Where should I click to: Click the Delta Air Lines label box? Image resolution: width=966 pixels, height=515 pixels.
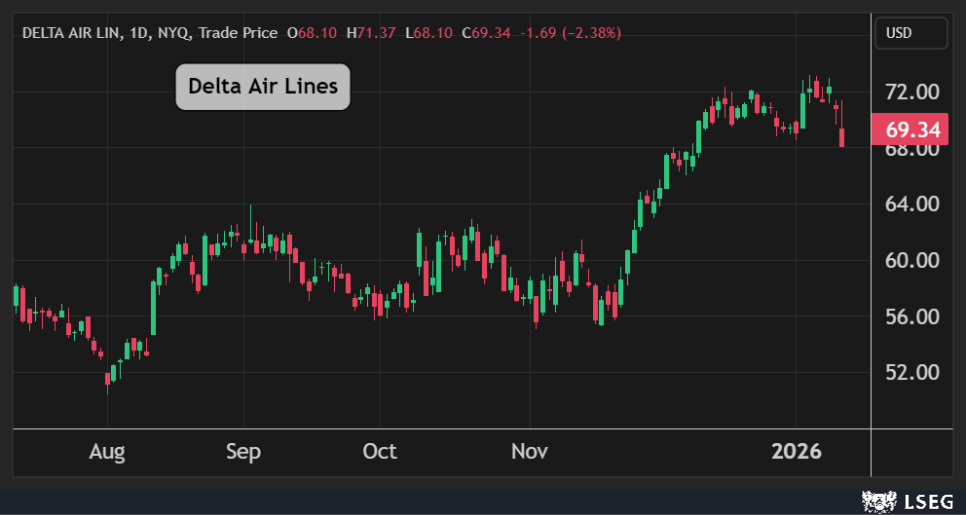pyautogui.click(x=263, y=87)
